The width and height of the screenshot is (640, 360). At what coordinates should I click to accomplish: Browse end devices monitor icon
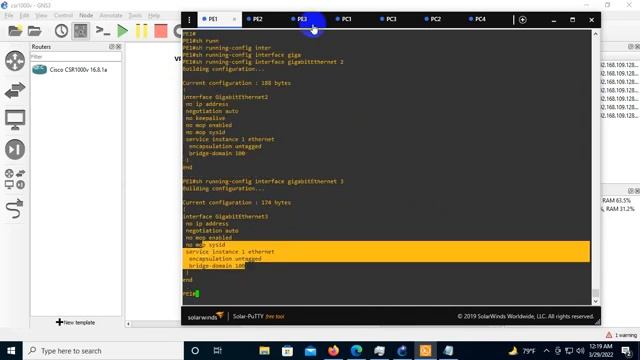tap(15, 120)
